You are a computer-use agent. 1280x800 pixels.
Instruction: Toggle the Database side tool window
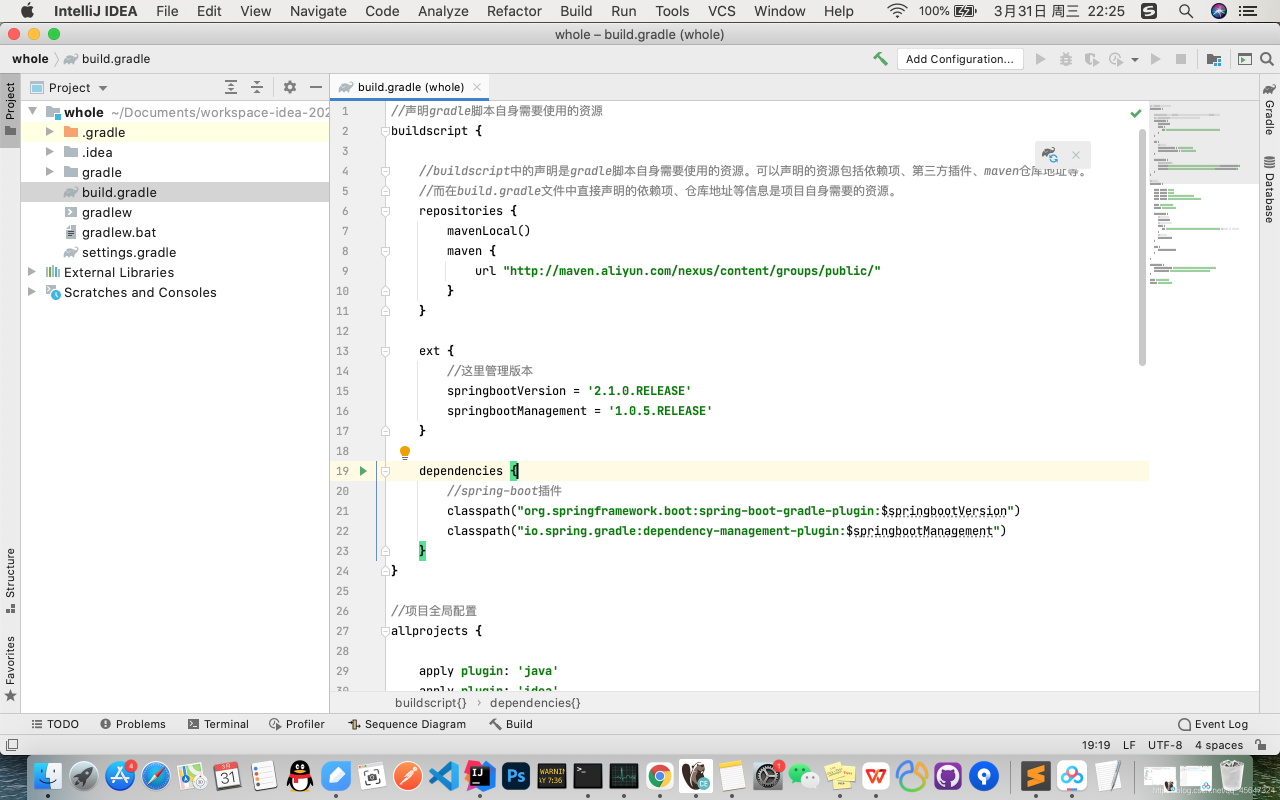click(x=1269, y=190)
